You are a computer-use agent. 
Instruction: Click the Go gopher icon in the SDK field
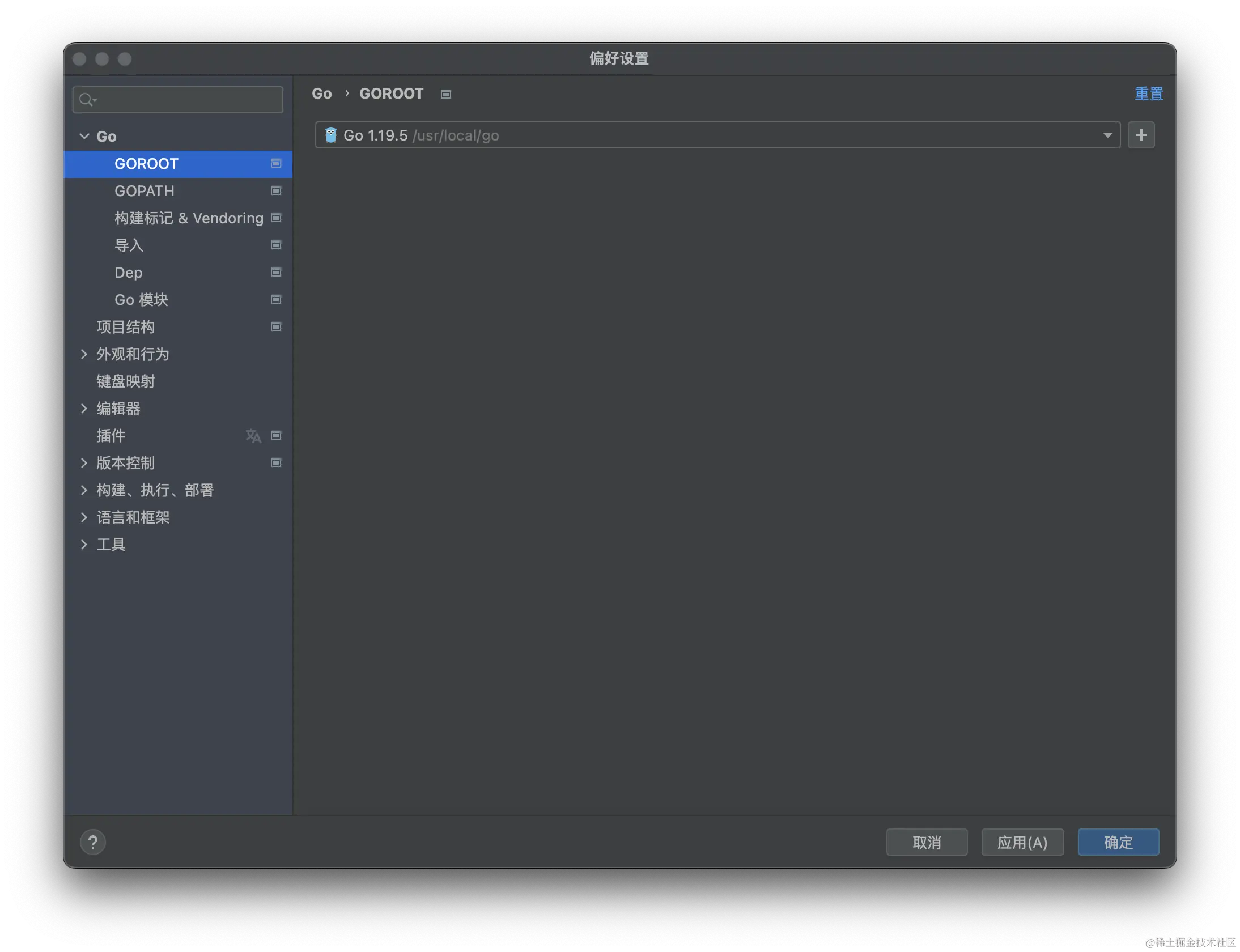point(331,135)
